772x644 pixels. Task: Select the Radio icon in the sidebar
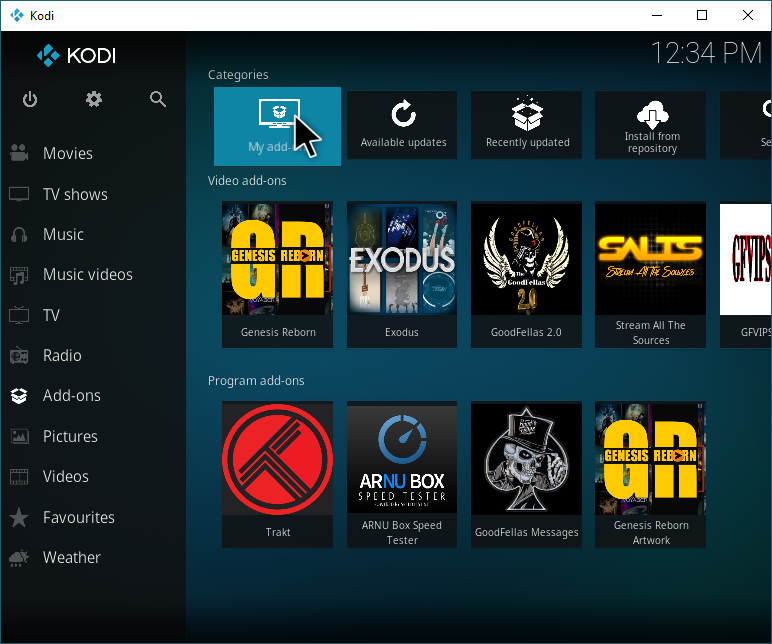click(x=19, y=355)
